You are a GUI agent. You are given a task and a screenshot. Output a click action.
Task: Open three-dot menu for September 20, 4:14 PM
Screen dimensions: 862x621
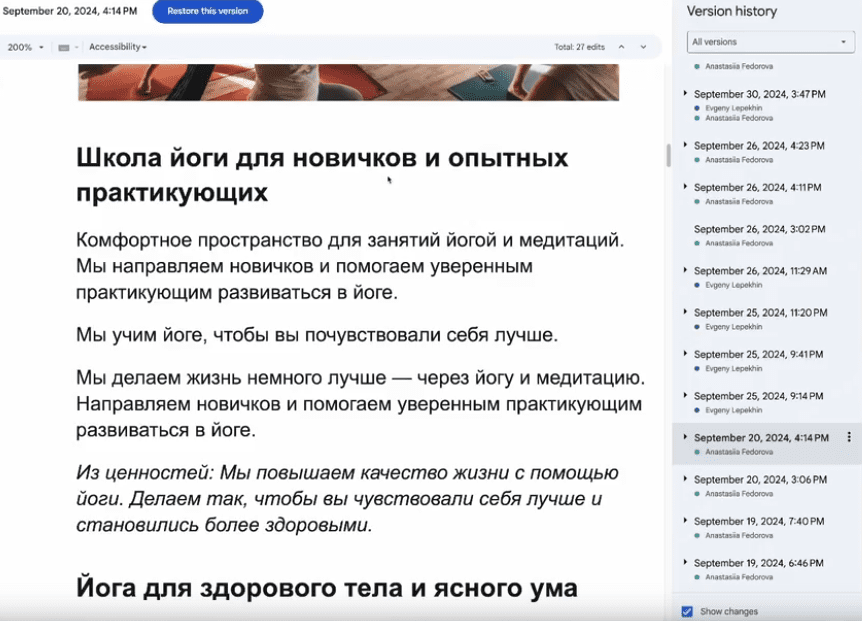pyautogui.click(x=849, y=437)
